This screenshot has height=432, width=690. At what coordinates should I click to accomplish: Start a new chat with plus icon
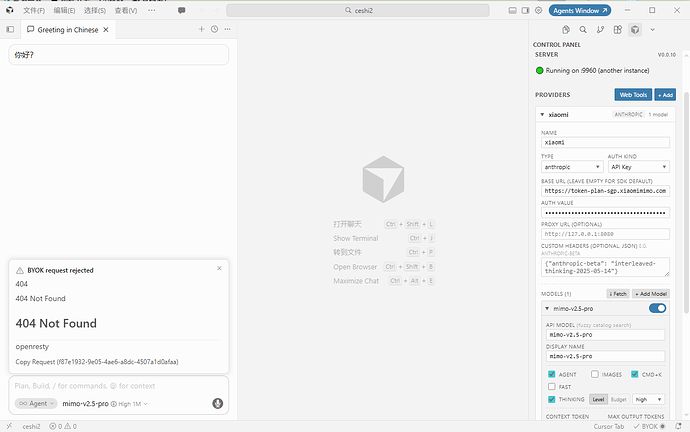tap(201, 29)
